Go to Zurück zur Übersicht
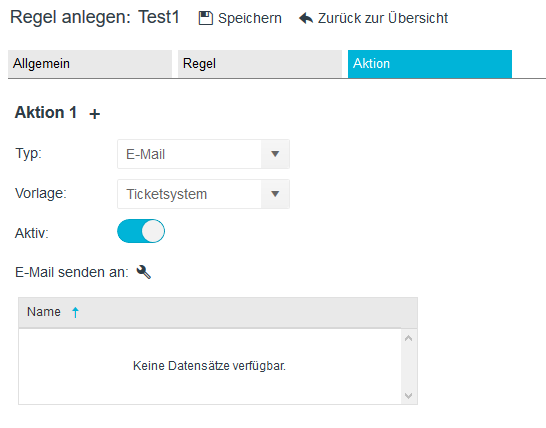The image size is (546, 428). coord(383,18)
